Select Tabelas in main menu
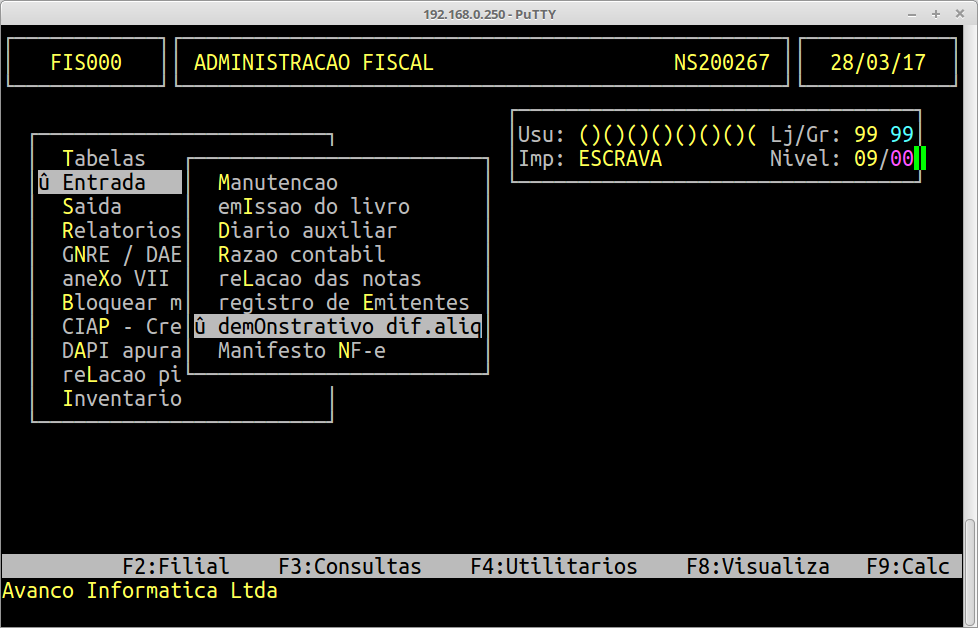 click(103, 159)
